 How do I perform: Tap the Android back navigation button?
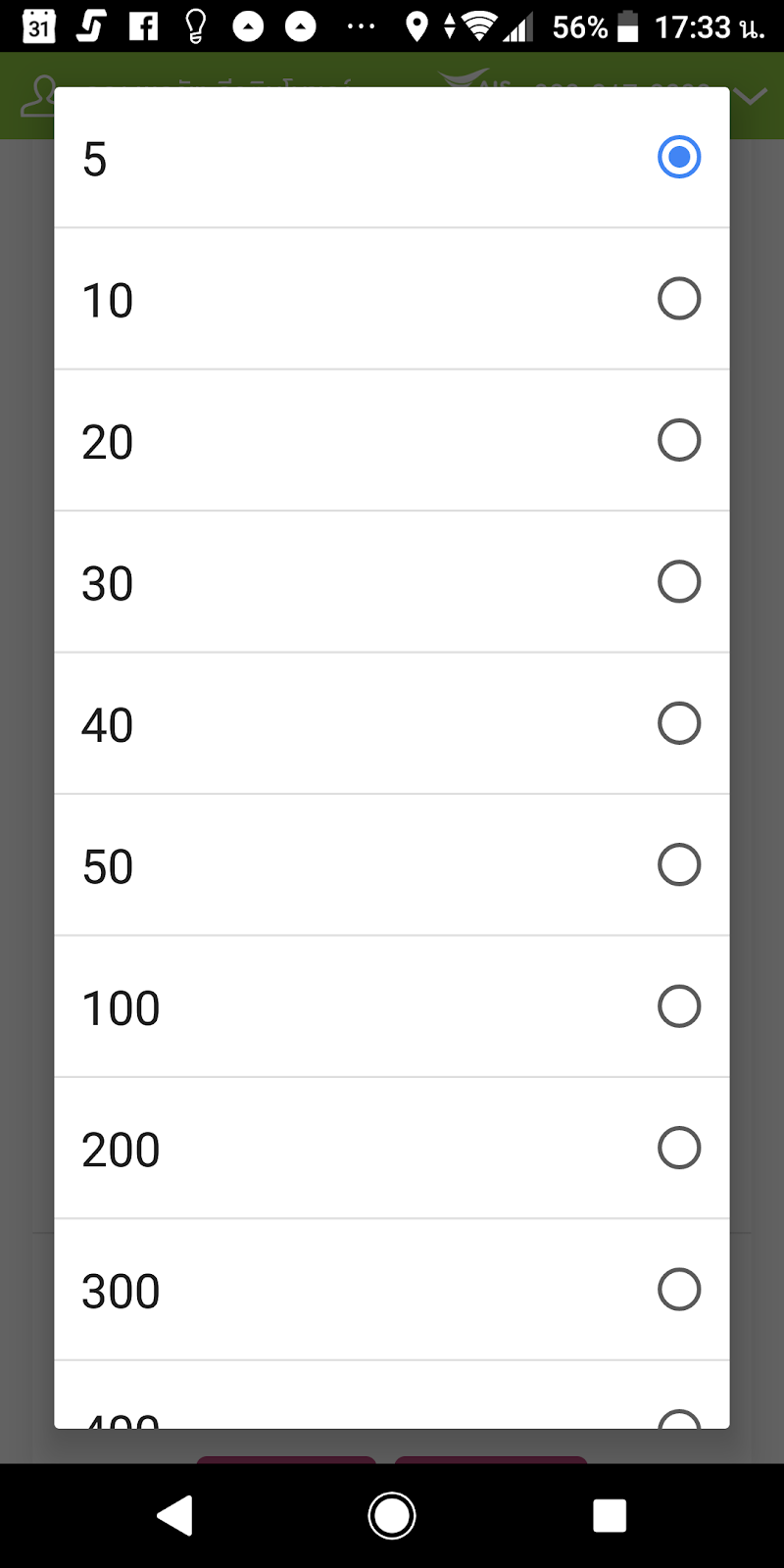point(175,1515)
